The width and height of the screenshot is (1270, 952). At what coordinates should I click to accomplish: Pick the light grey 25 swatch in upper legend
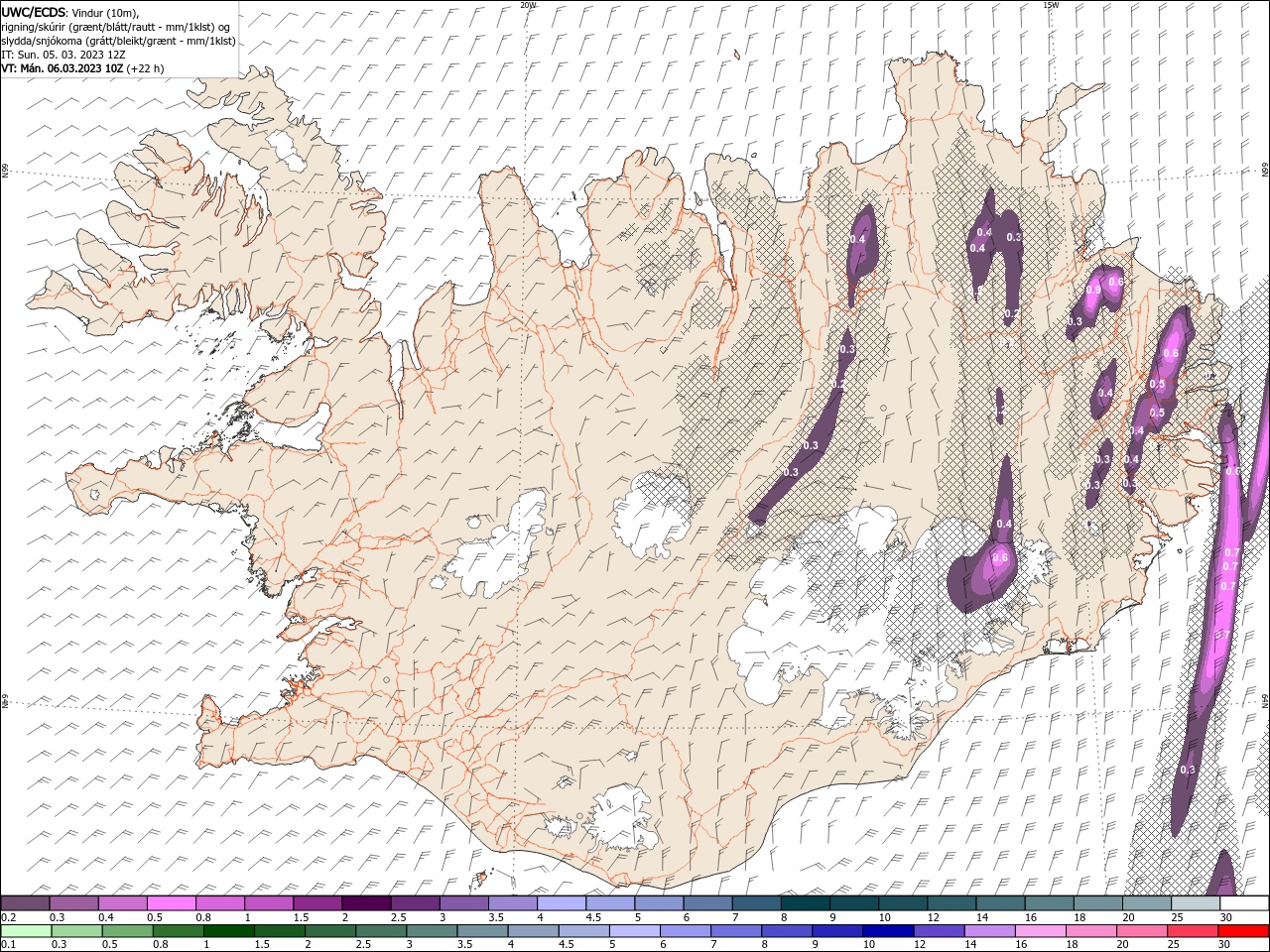(1197, 903)
